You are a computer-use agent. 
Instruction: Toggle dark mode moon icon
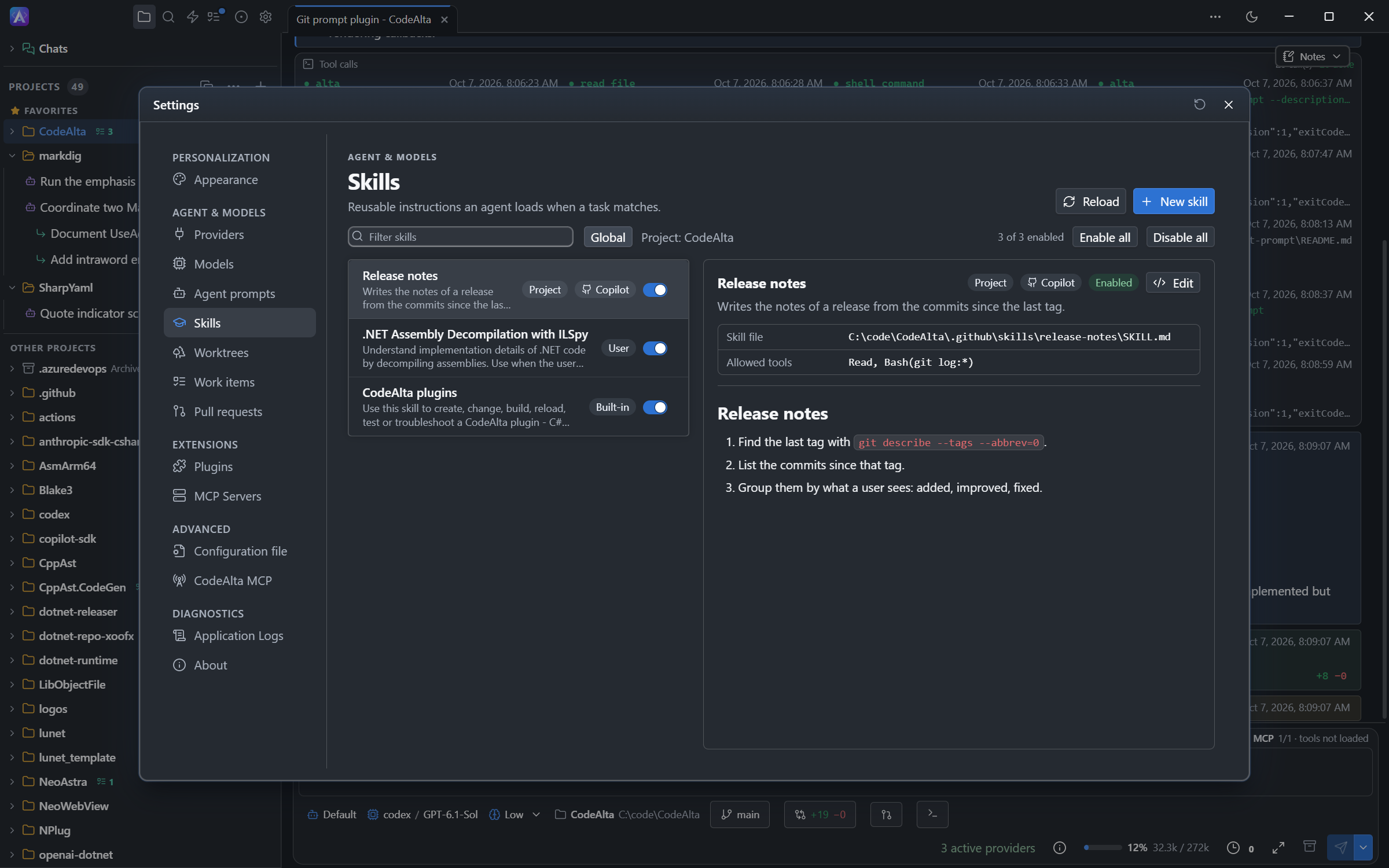[1251, 17]
